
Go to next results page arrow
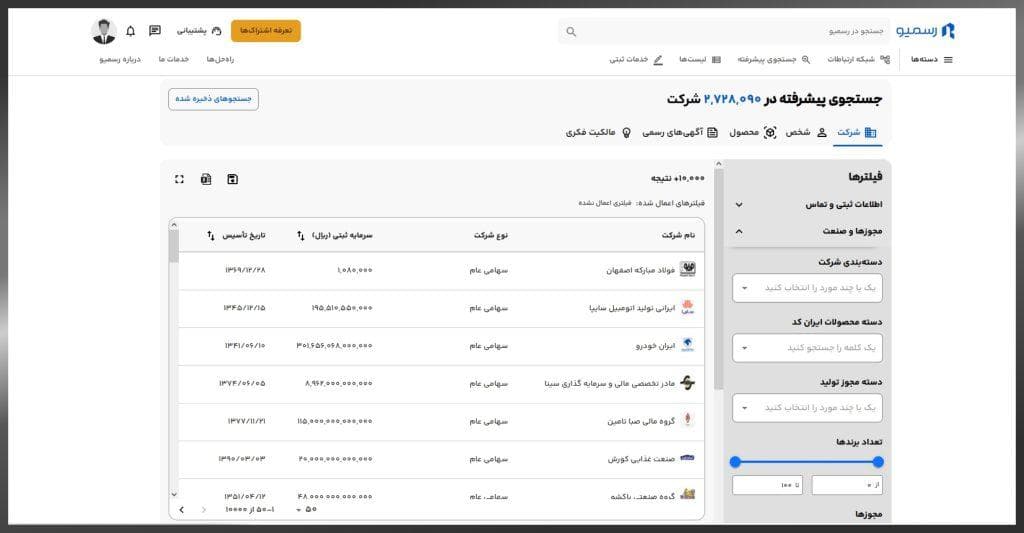click(182, 509)
